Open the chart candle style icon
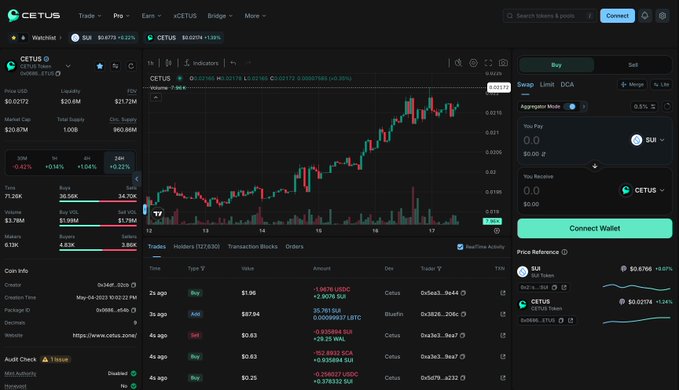Viewport: 679px width, 390px height. tap(168, 63)
